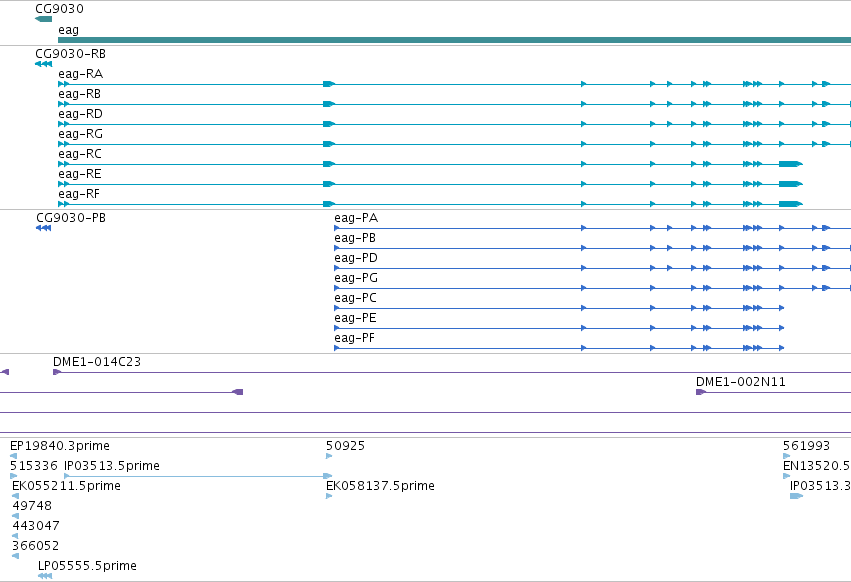Select the LP05555.5prime arrows

[x=45, y=576]
